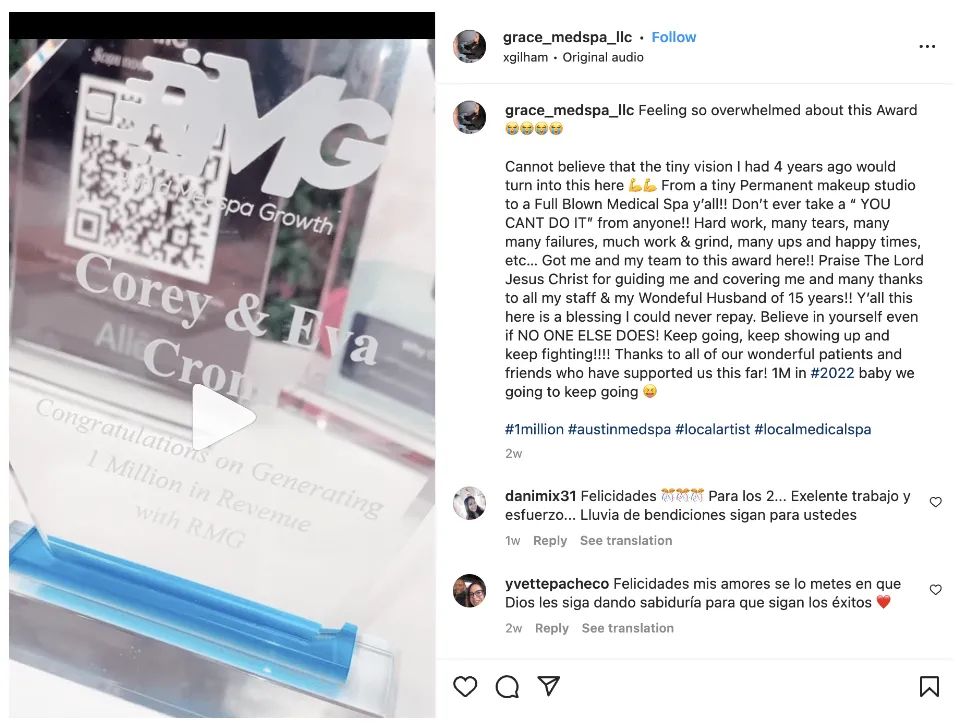Save post with bookmark icon

(x=929, y=686)
